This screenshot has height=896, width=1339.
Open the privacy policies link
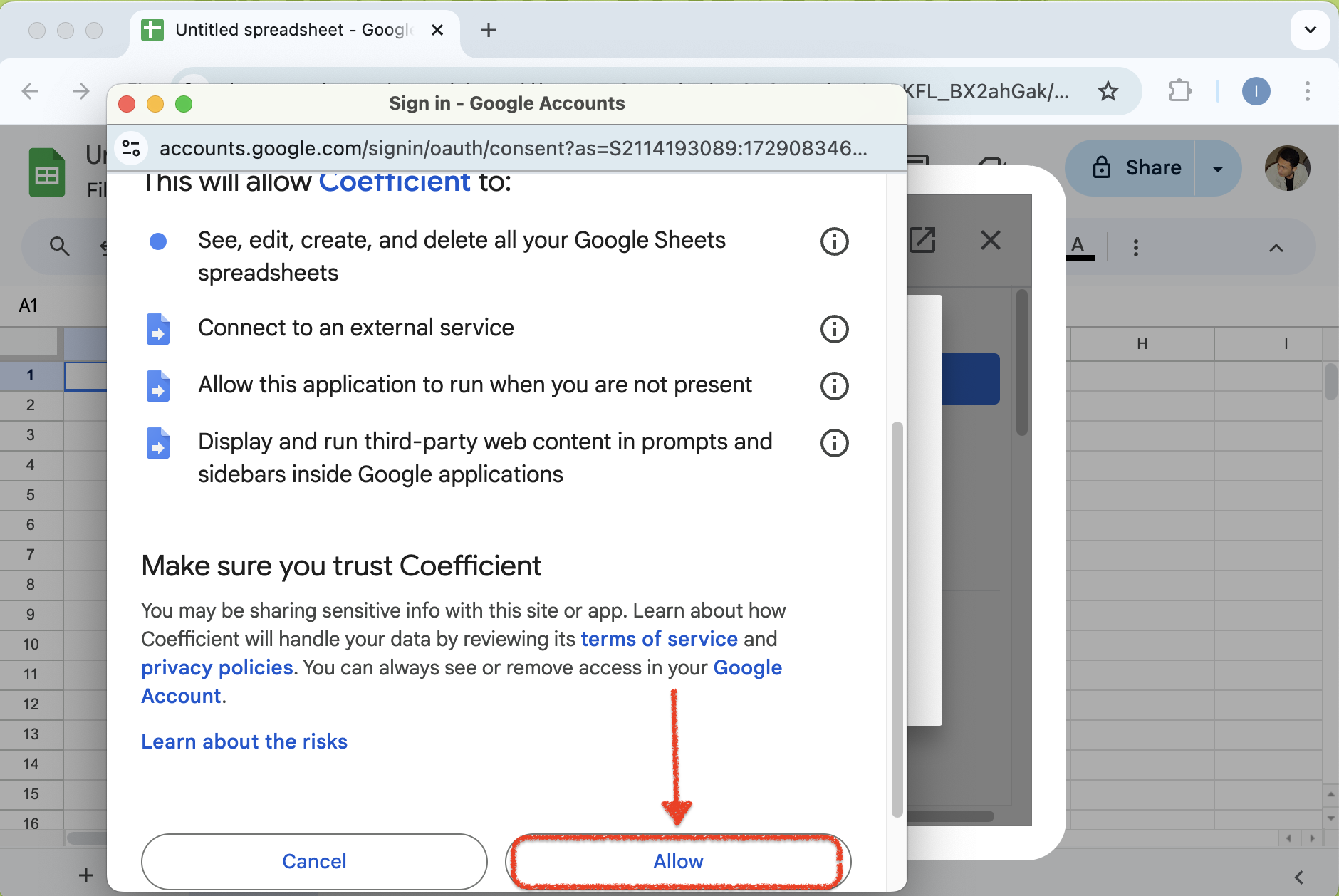click(217, 667)
